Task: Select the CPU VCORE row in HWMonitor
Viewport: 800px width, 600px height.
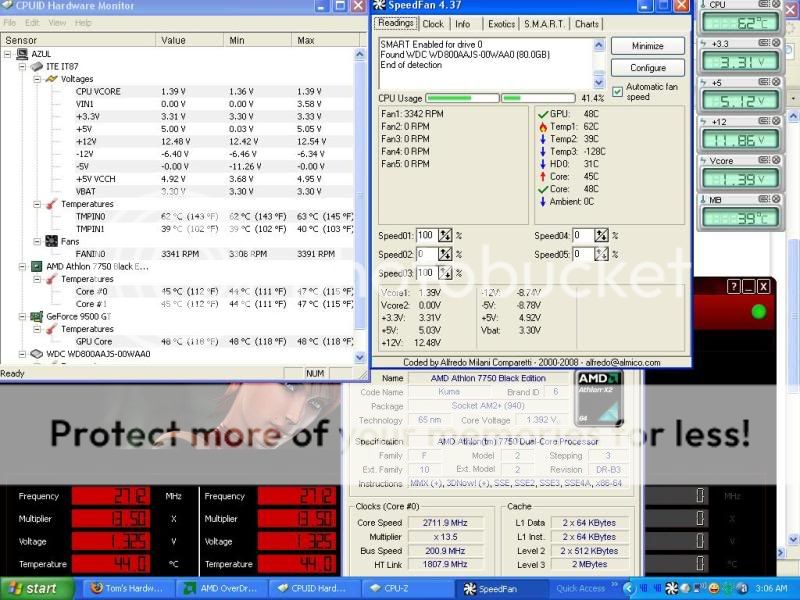Action: [177, 92]
